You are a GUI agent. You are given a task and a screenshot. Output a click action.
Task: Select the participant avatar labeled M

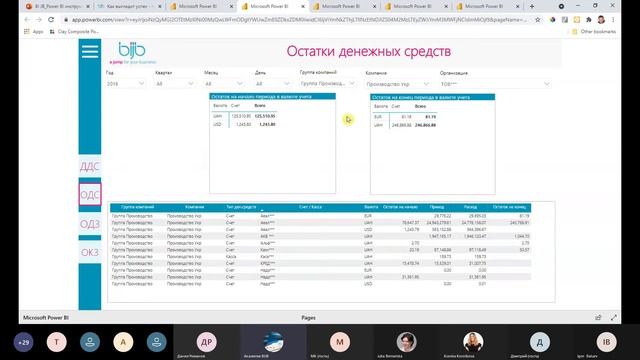pyautogui.click(x=340, y=342)
